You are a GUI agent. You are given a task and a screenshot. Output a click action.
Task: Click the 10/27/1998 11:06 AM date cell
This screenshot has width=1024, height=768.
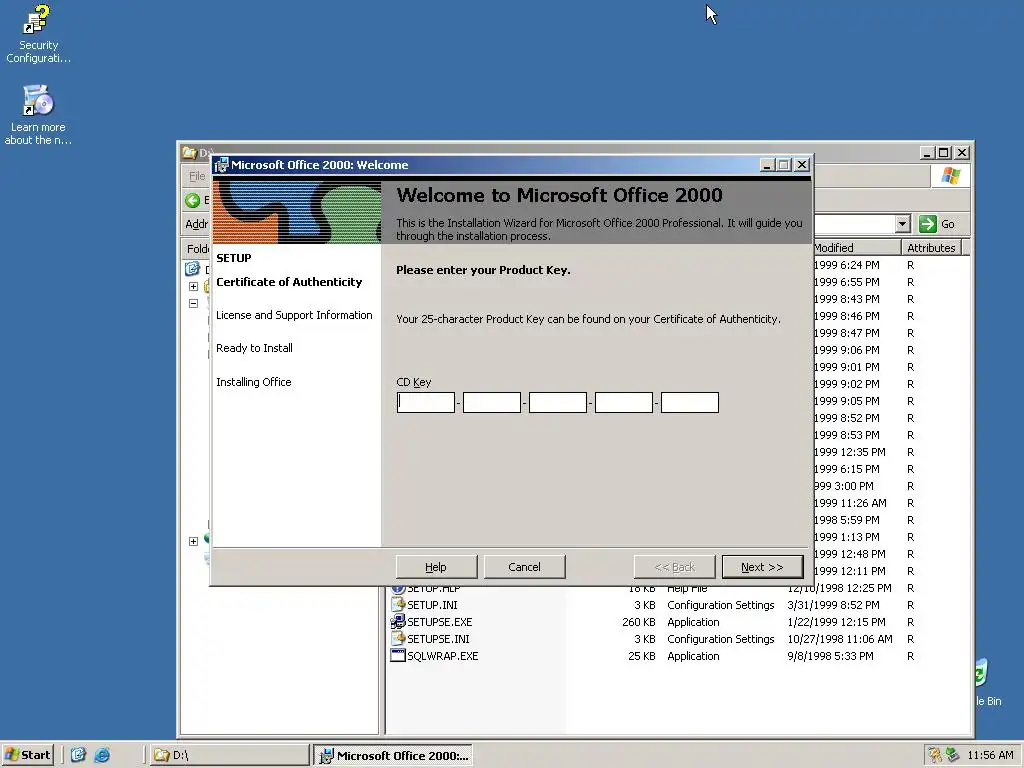coord(840,639)
